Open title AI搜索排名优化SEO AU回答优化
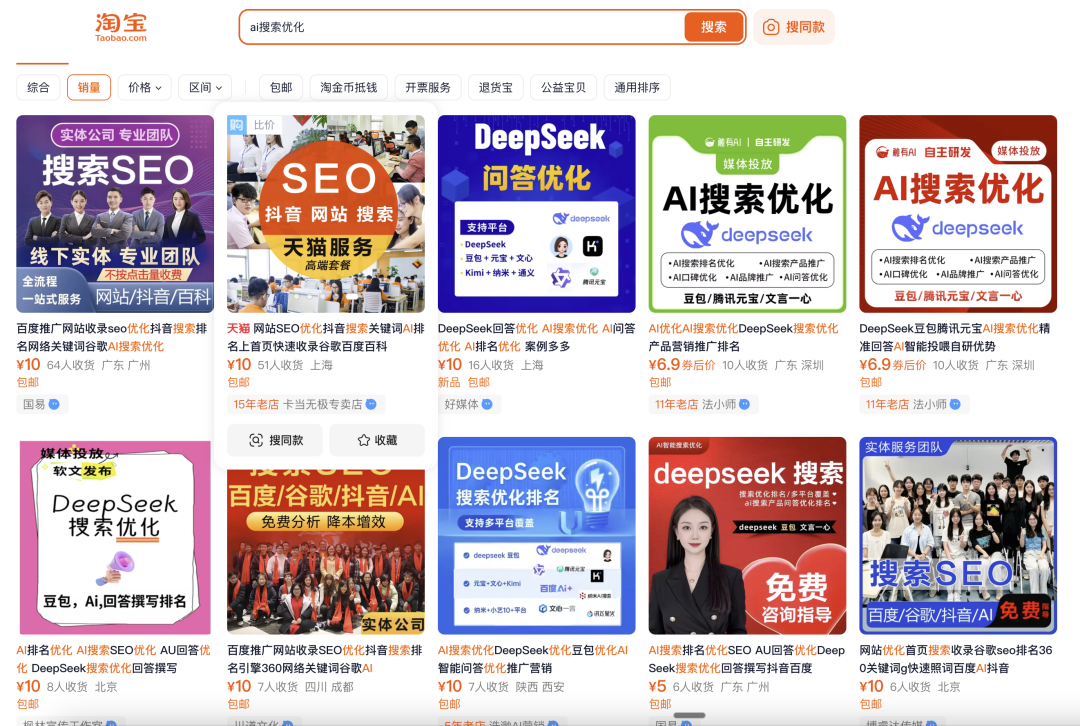This screenshot has width=1080, height=726. [x=747, y=659]
